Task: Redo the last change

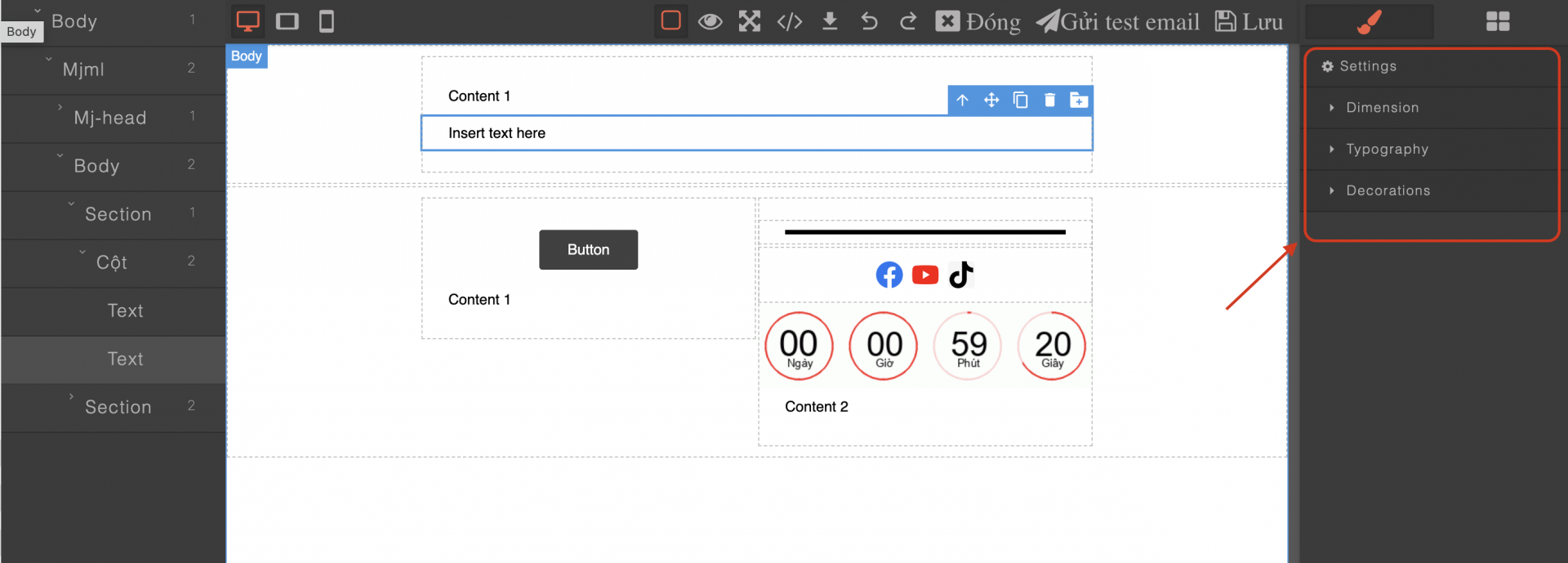Action: click(x=908, y=21)
